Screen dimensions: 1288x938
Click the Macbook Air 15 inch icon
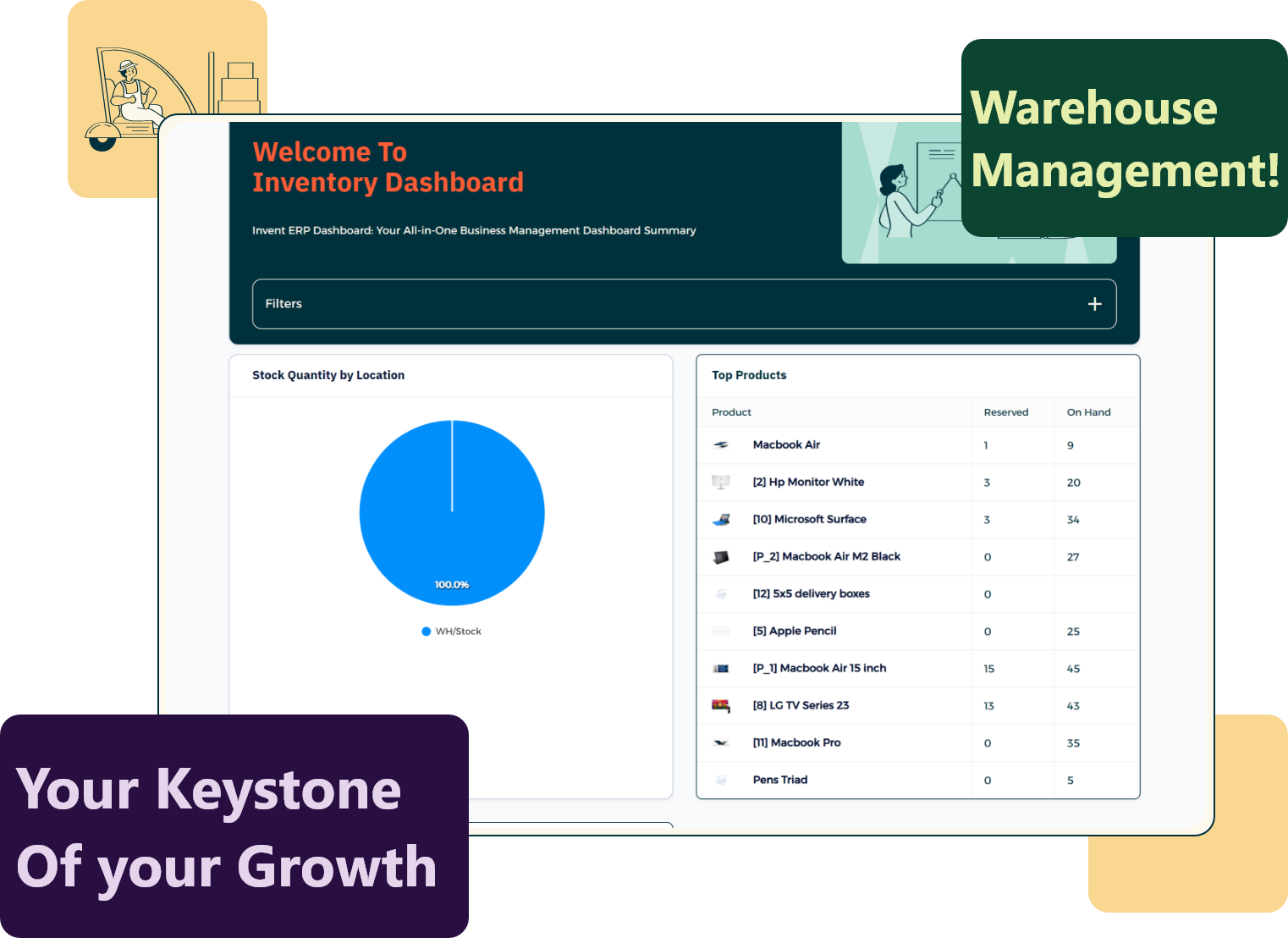[721, 669]
